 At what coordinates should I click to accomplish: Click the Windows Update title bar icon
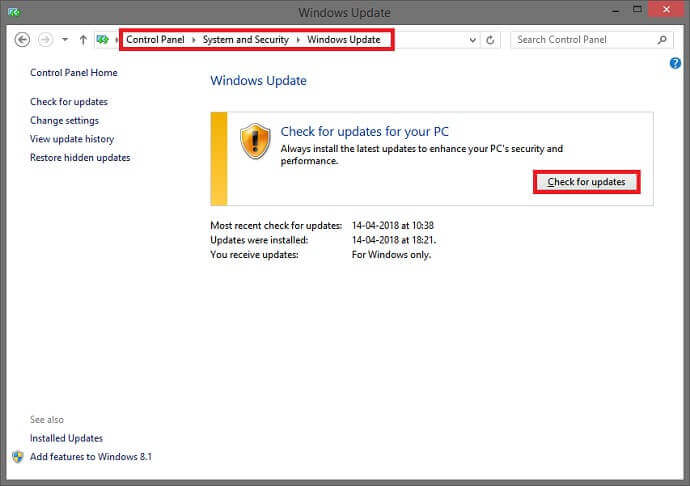(x=11, y=12)
